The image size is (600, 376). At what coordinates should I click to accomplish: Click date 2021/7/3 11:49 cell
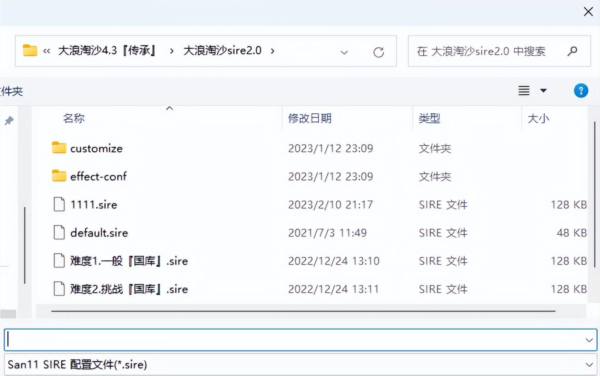click(x=328, y=233)
